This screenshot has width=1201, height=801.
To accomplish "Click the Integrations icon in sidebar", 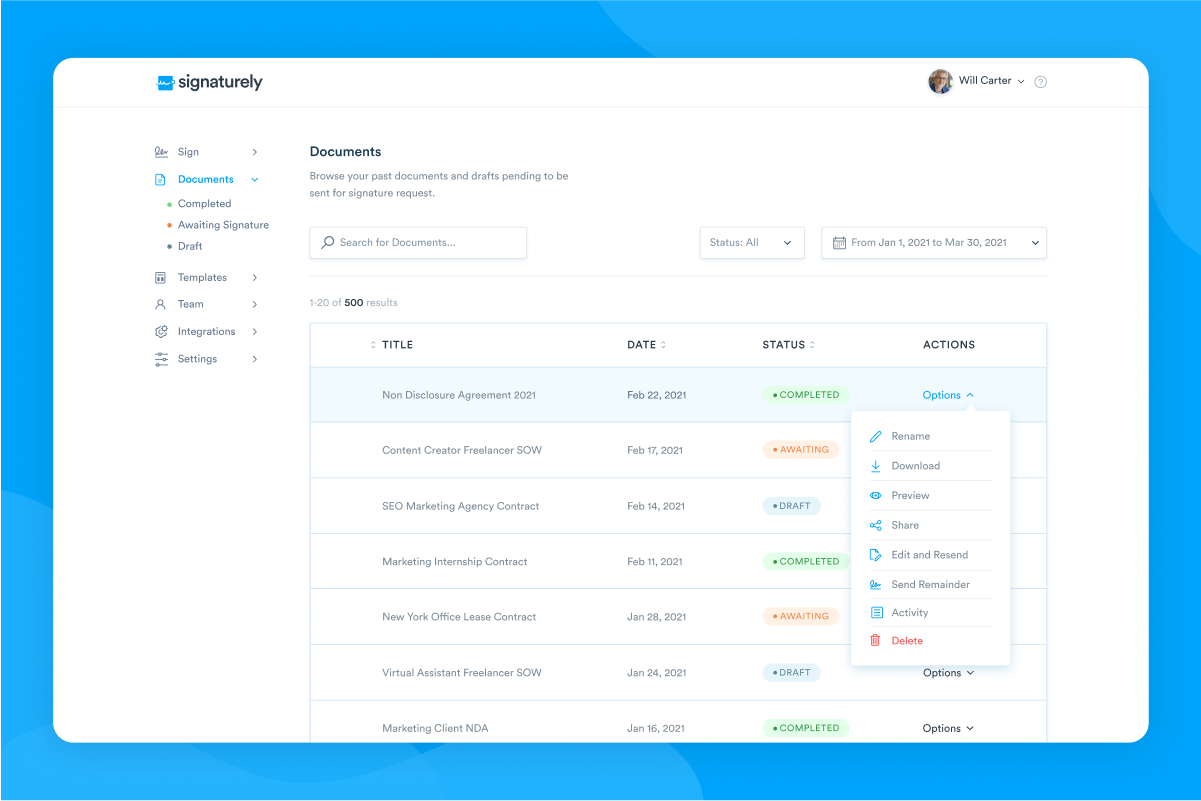I will tap(161, 332).
